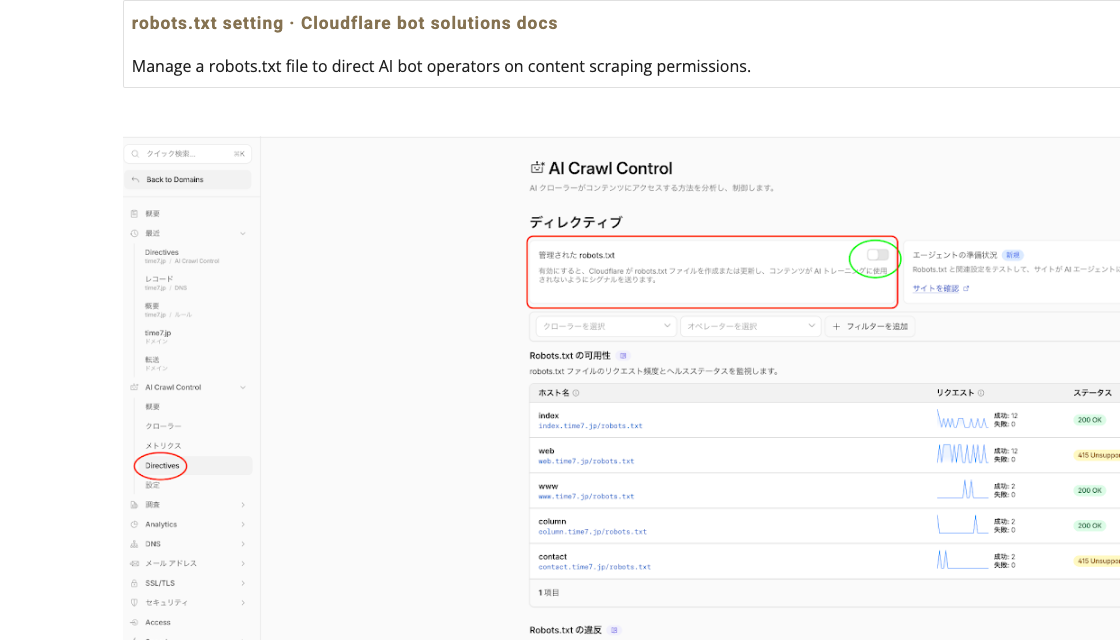Open the column.time7.jp/robots.txt link

(x=592, y=531)
